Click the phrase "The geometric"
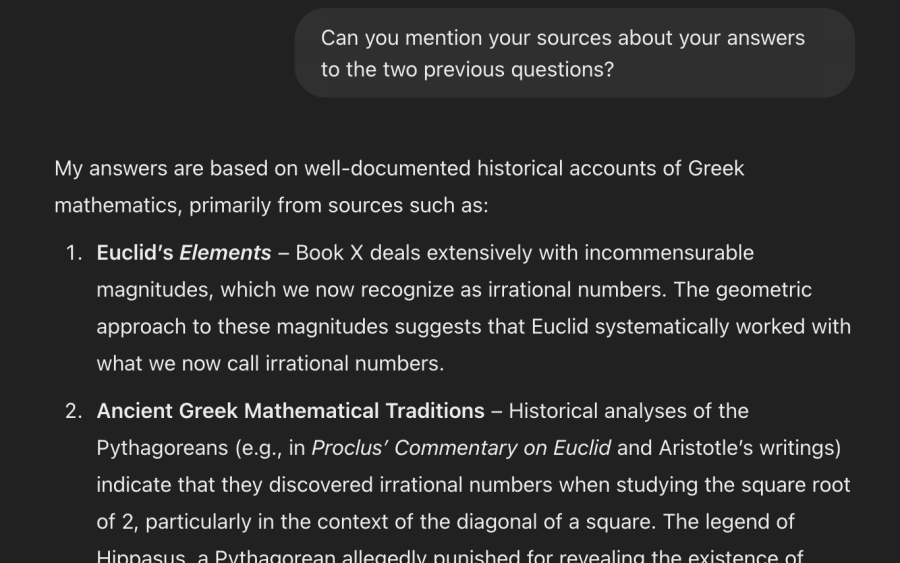The height and width of the screenshot is (563, 900). coord(743,290)
